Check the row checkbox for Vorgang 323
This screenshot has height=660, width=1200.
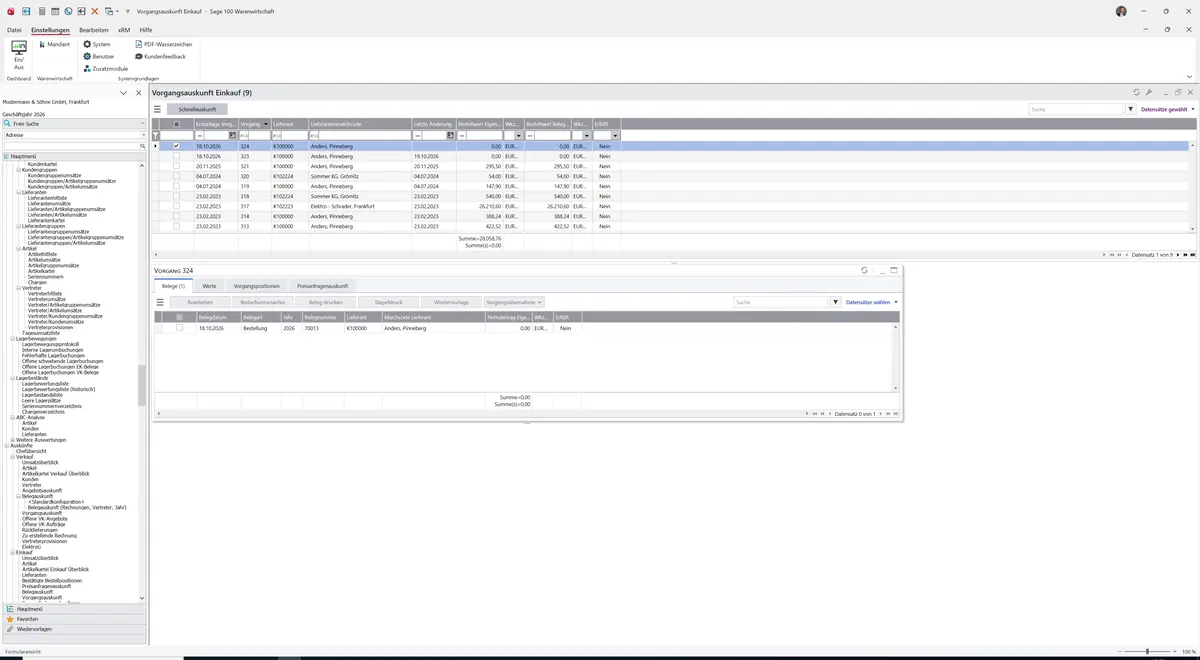click(177, 156)
